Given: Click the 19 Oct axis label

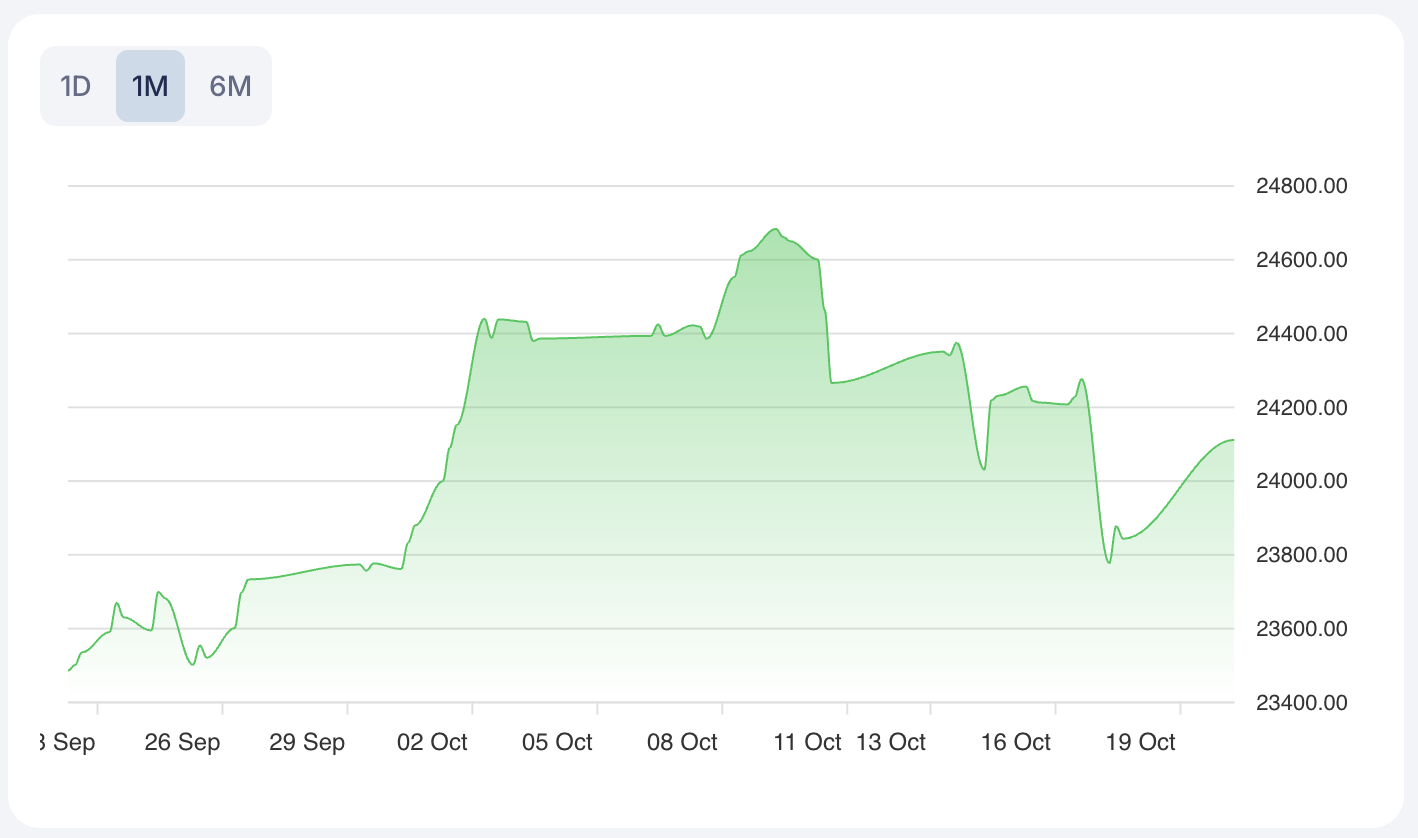Looking at the screenshot, I should pyautogui.click(x=1141, y=743).
